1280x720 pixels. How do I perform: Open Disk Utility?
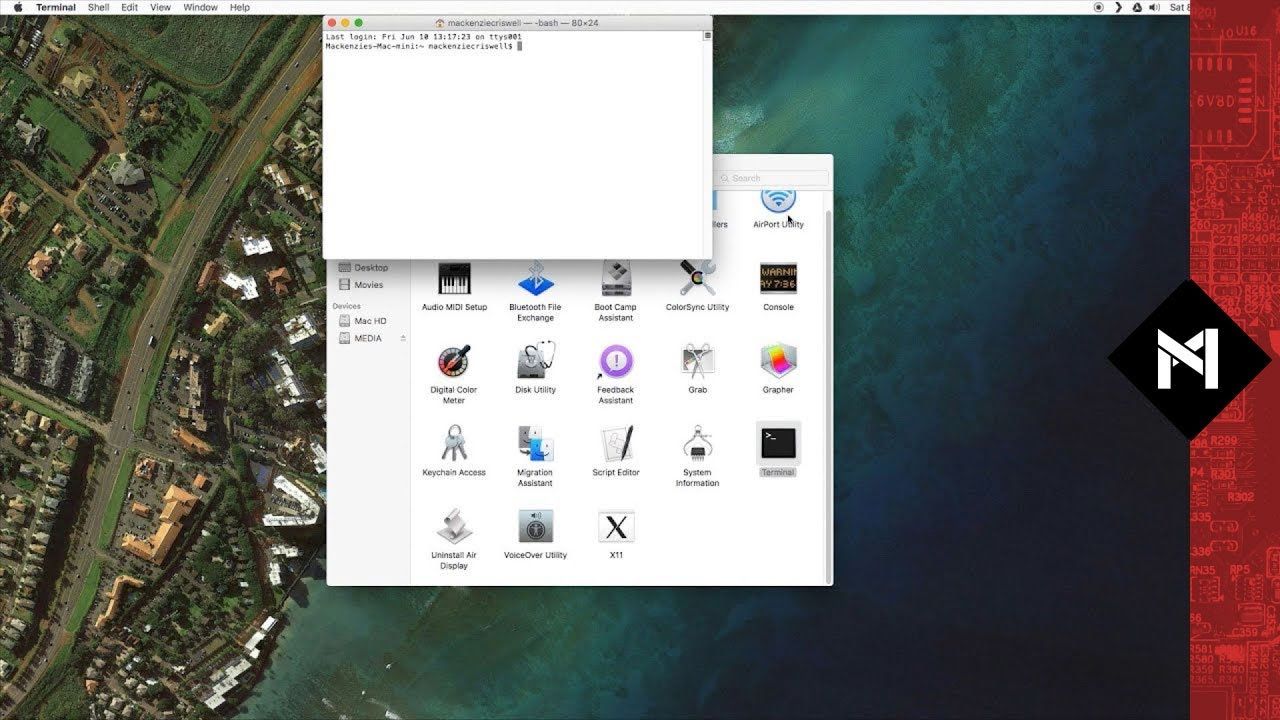tap(535, 362)
